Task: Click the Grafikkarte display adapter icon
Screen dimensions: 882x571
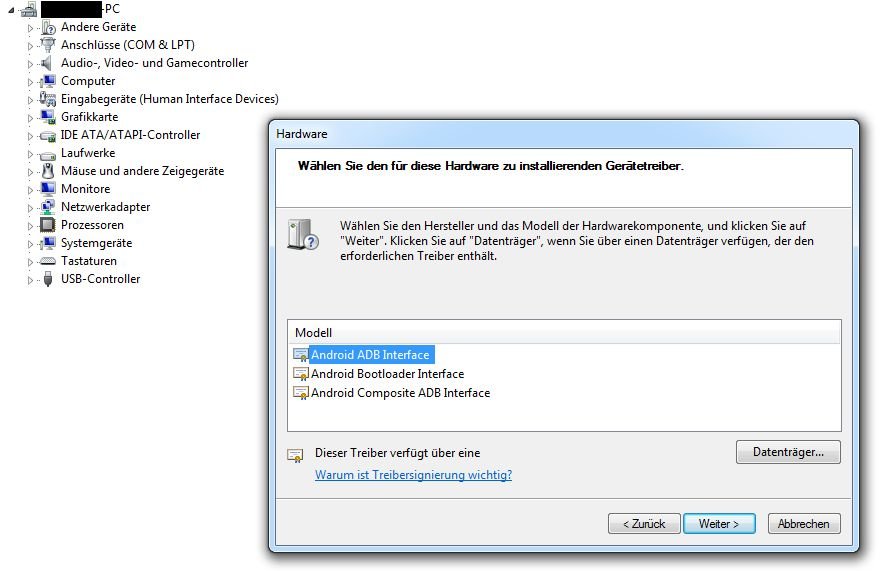Action: pos(48,117)
